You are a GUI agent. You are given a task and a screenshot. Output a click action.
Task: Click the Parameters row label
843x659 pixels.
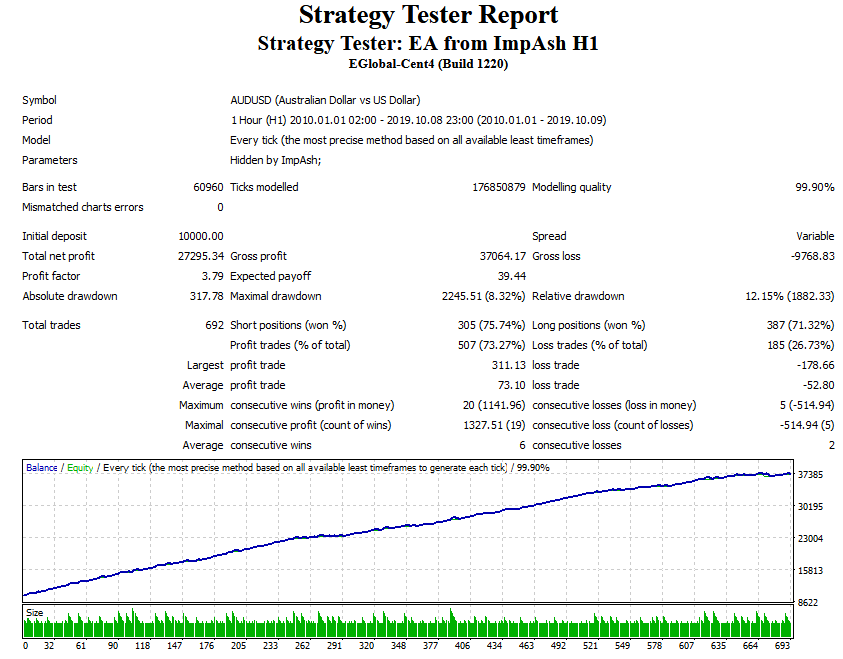point(49,160)
